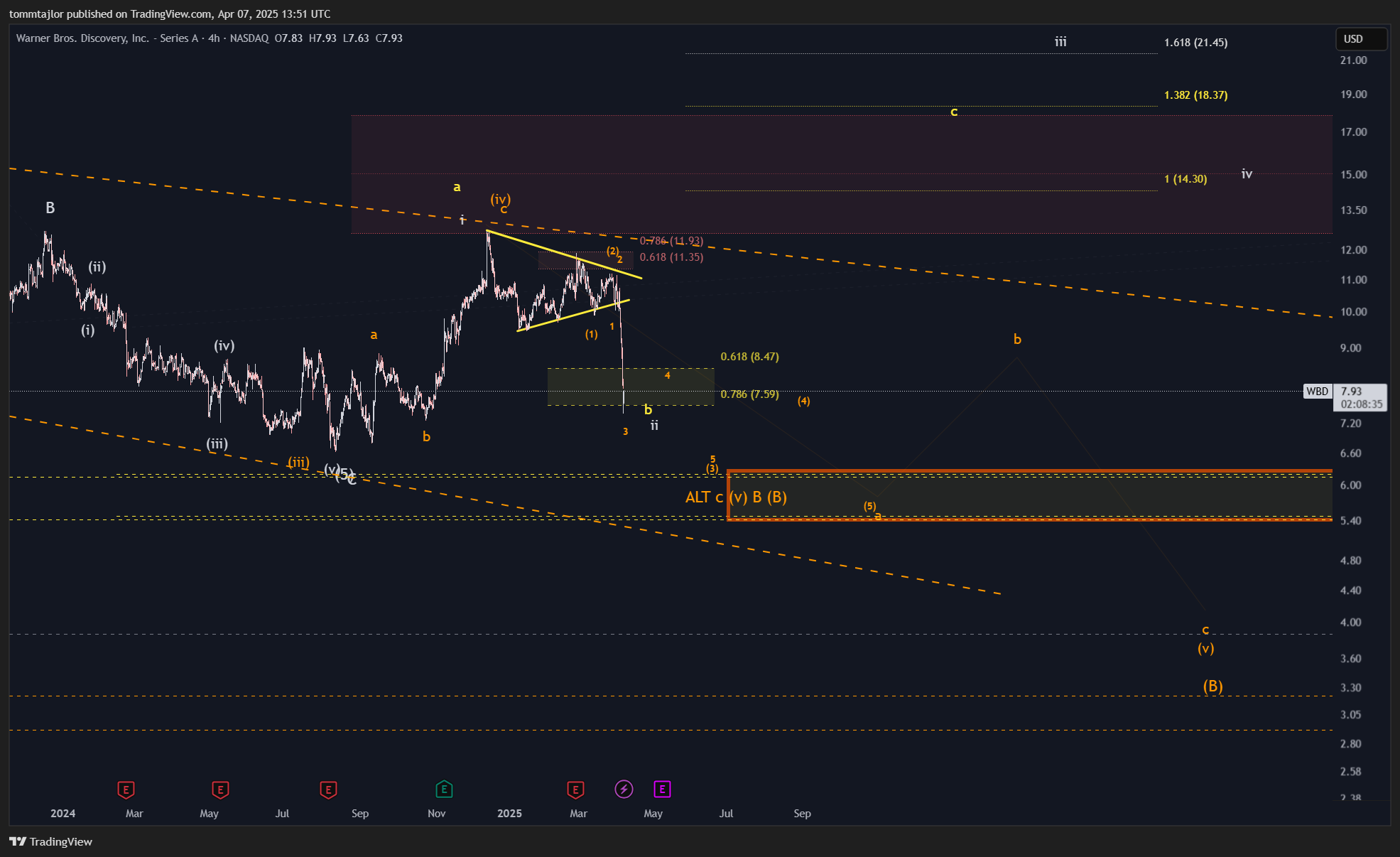Select the low value L7.63
Viewport: 1400px width, 857px height.
point(356,38)
